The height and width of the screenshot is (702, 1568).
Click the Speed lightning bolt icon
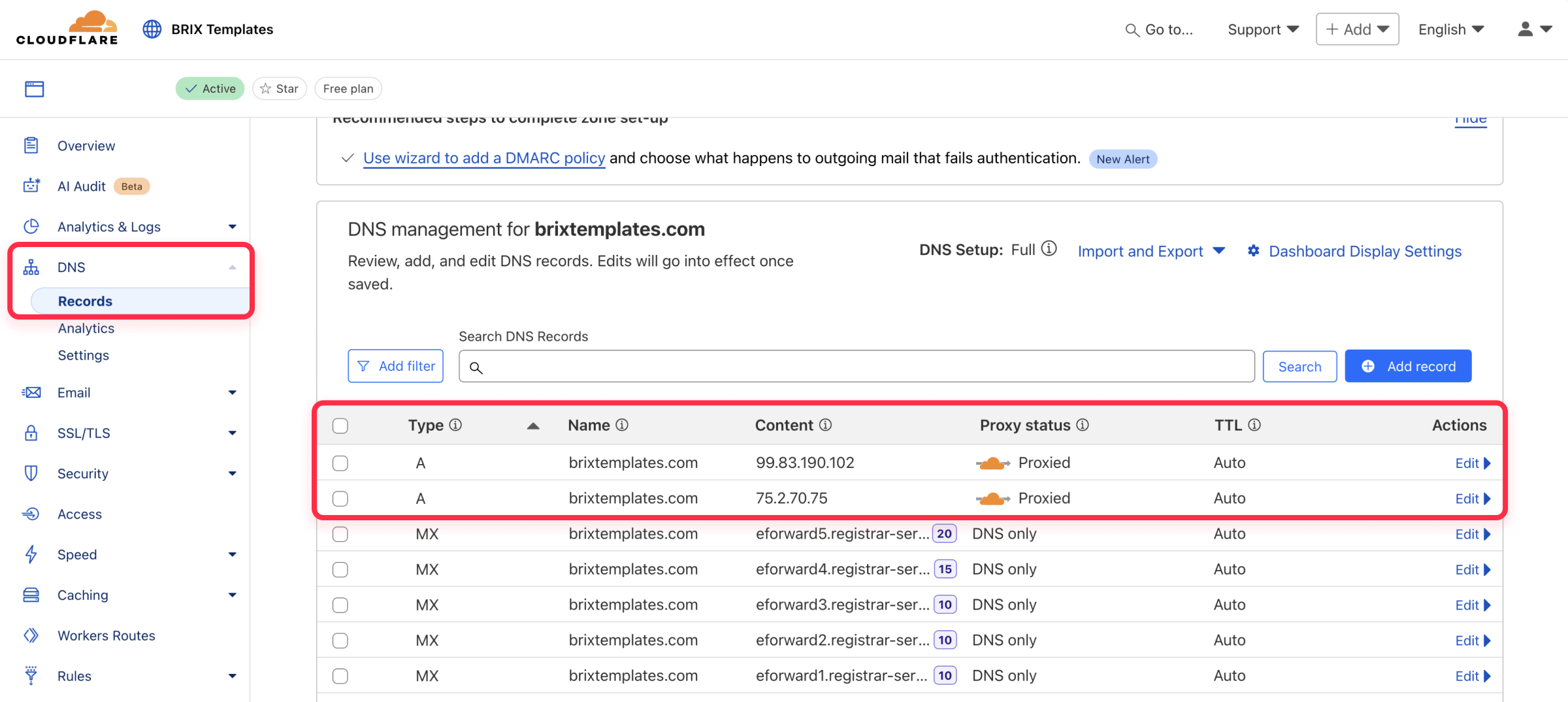pyautogui.click(x=31, y=554)
